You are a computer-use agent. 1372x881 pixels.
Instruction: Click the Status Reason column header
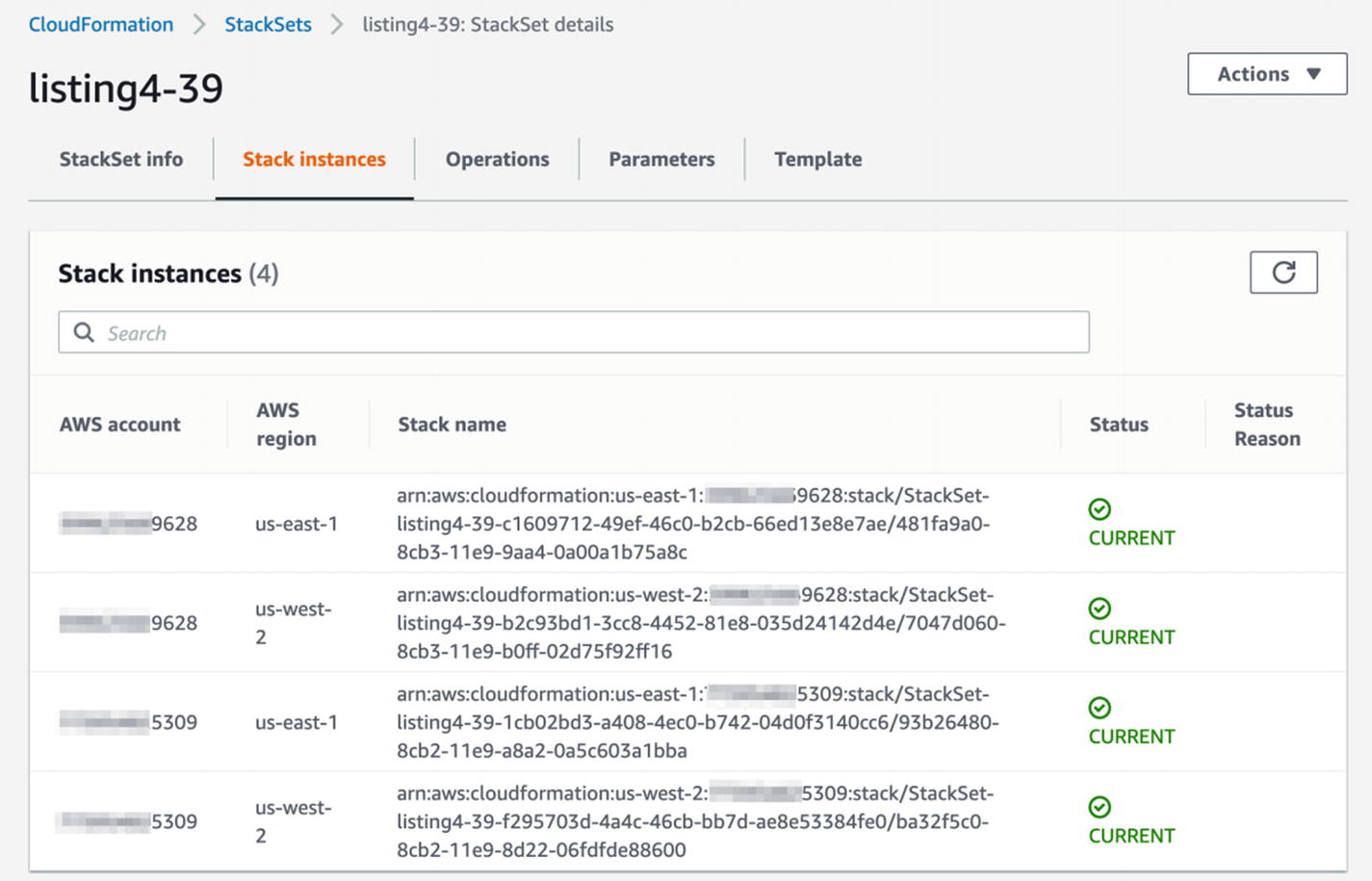pyautogui.click(x=1267, y=424)
